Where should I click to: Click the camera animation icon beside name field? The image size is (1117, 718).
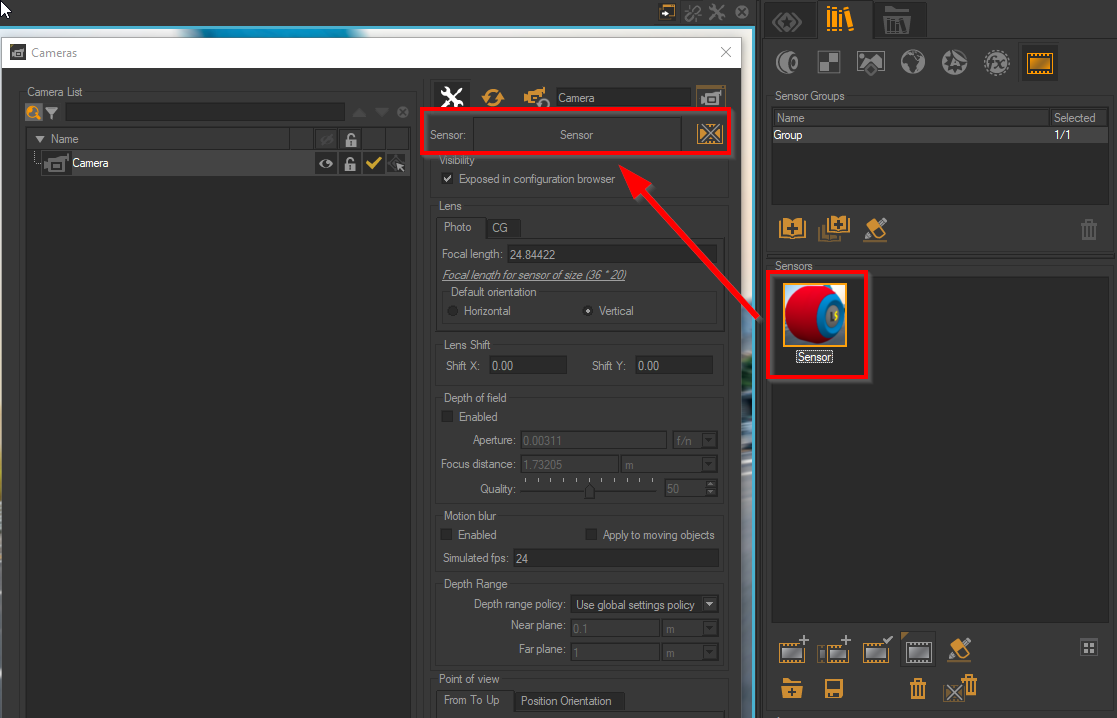pos(536,97)
